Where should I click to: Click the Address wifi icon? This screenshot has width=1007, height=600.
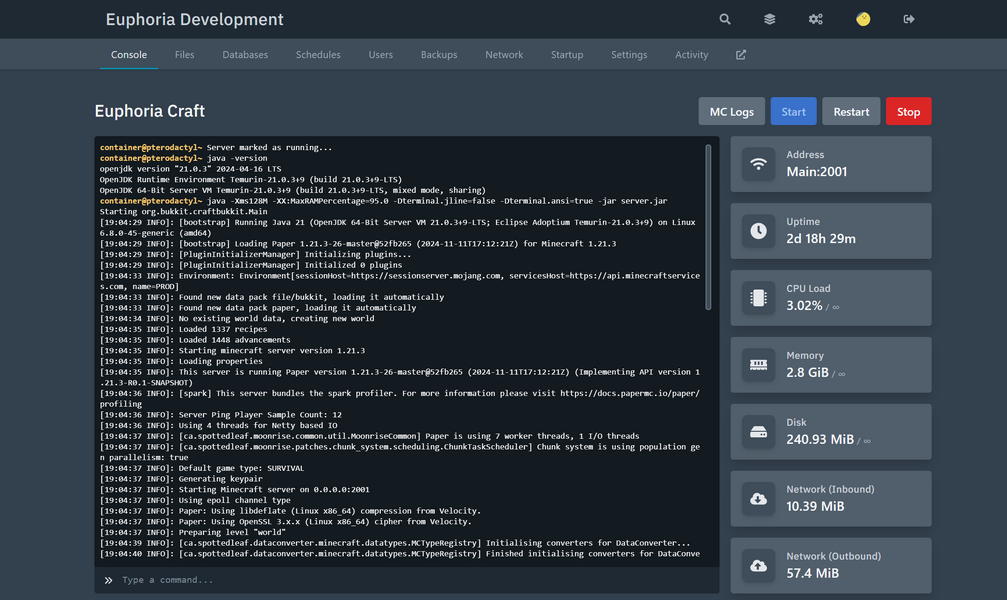(758, 163)
